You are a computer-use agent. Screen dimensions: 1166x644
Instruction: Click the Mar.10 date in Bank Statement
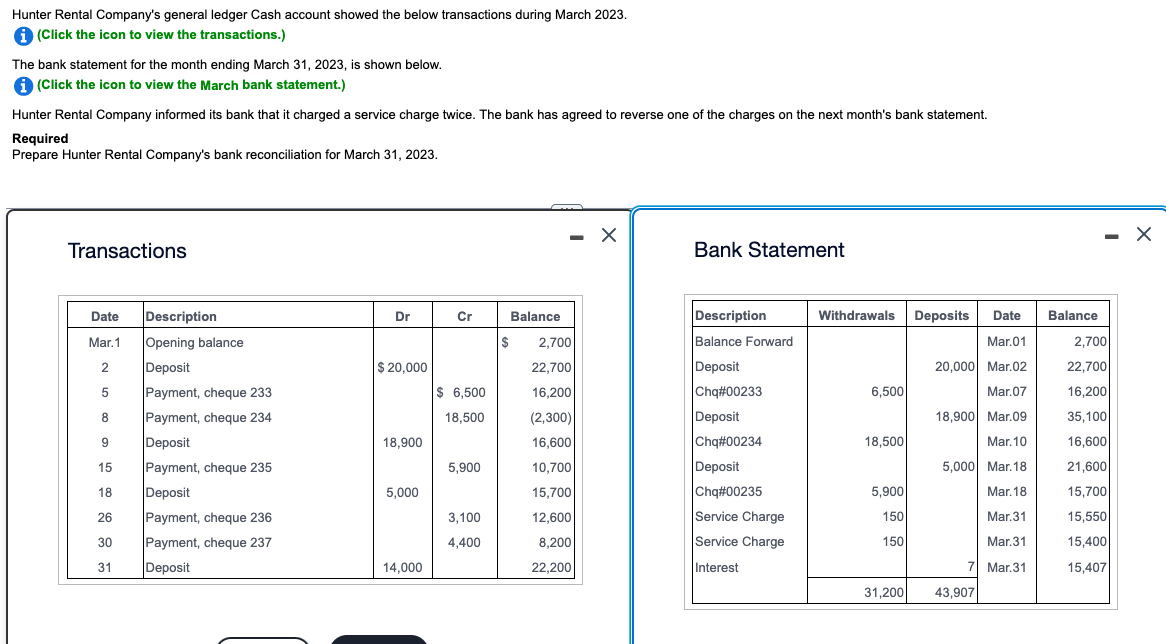(x=1007, y=442)
